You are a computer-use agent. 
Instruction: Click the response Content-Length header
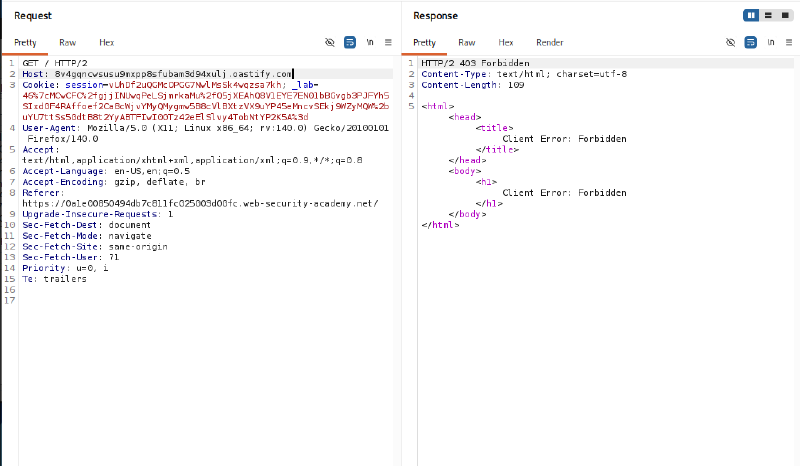pyautogui.click(x=472, y=85)
